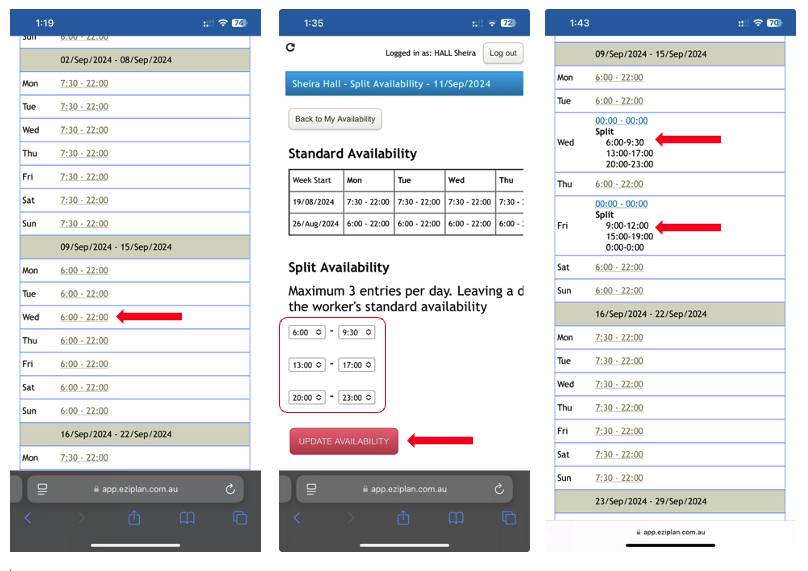Left phone: open Wed 6:00 - 22:00 link

point(84,317)
